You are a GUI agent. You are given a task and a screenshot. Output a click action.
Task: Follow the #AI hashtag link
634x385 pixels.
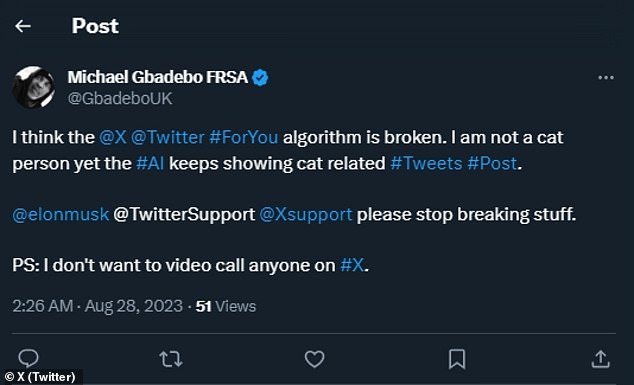pyautogui.click(x=150, y=164)
